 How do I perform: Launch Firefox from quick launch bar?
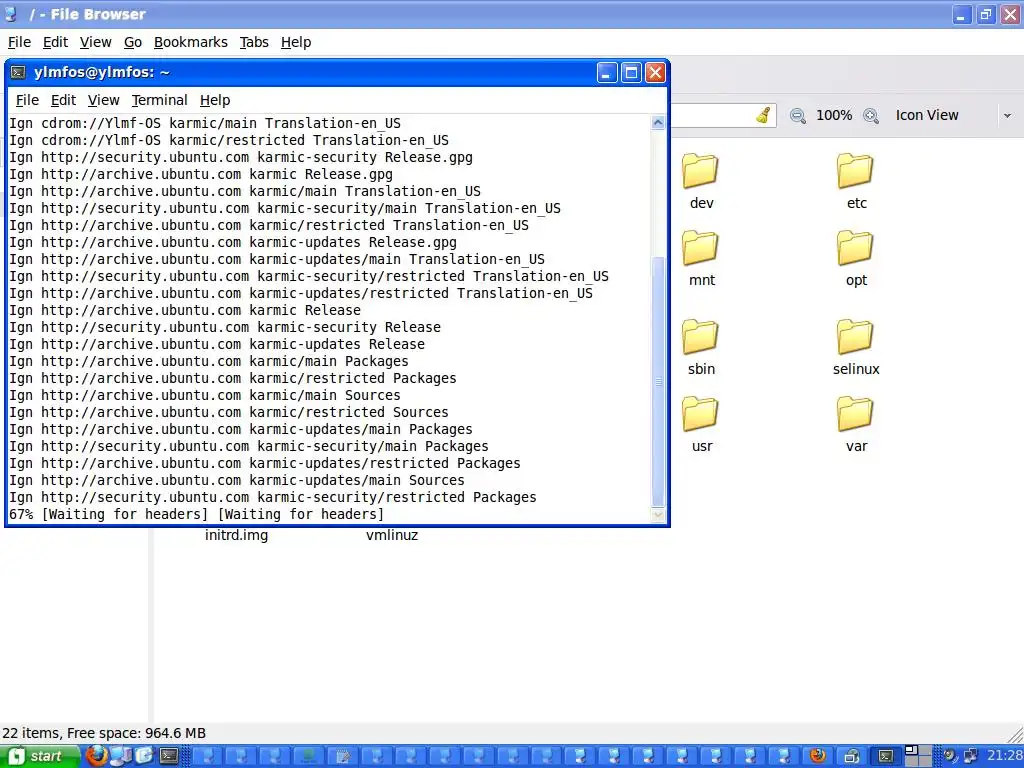point(97,756)
